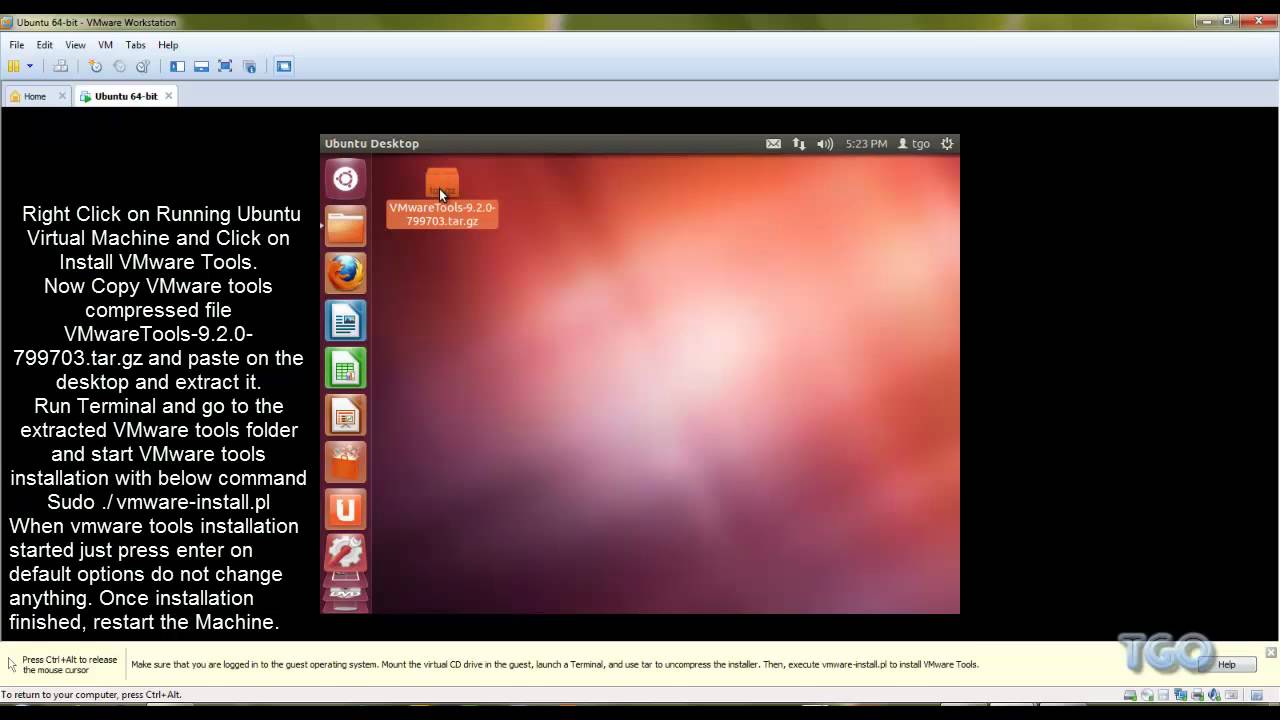Open the tgo user menu
The width and height of the screenshot is (1280, 720).
[914, 144]
